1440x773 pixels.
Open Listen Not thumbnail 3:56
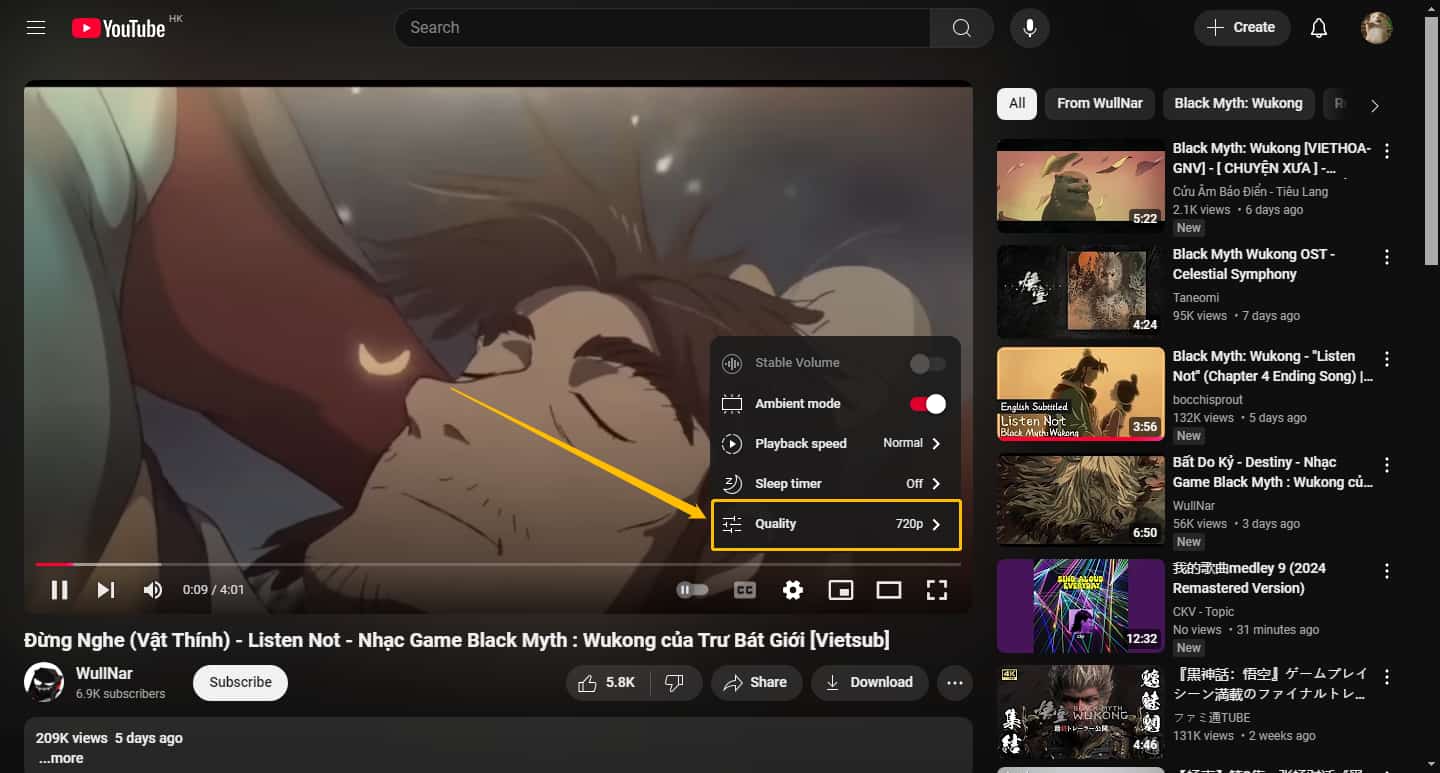coord(1081,394)
